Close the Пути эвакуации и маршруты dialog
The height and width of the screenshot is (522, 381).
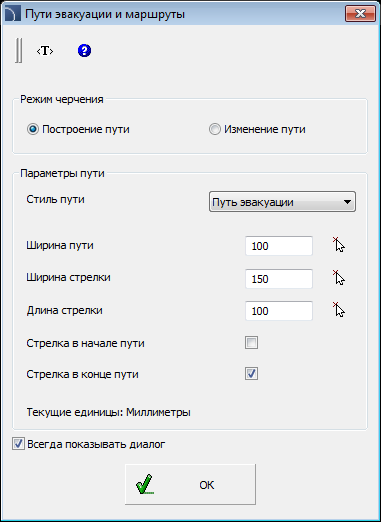click(x=360, y=14)
